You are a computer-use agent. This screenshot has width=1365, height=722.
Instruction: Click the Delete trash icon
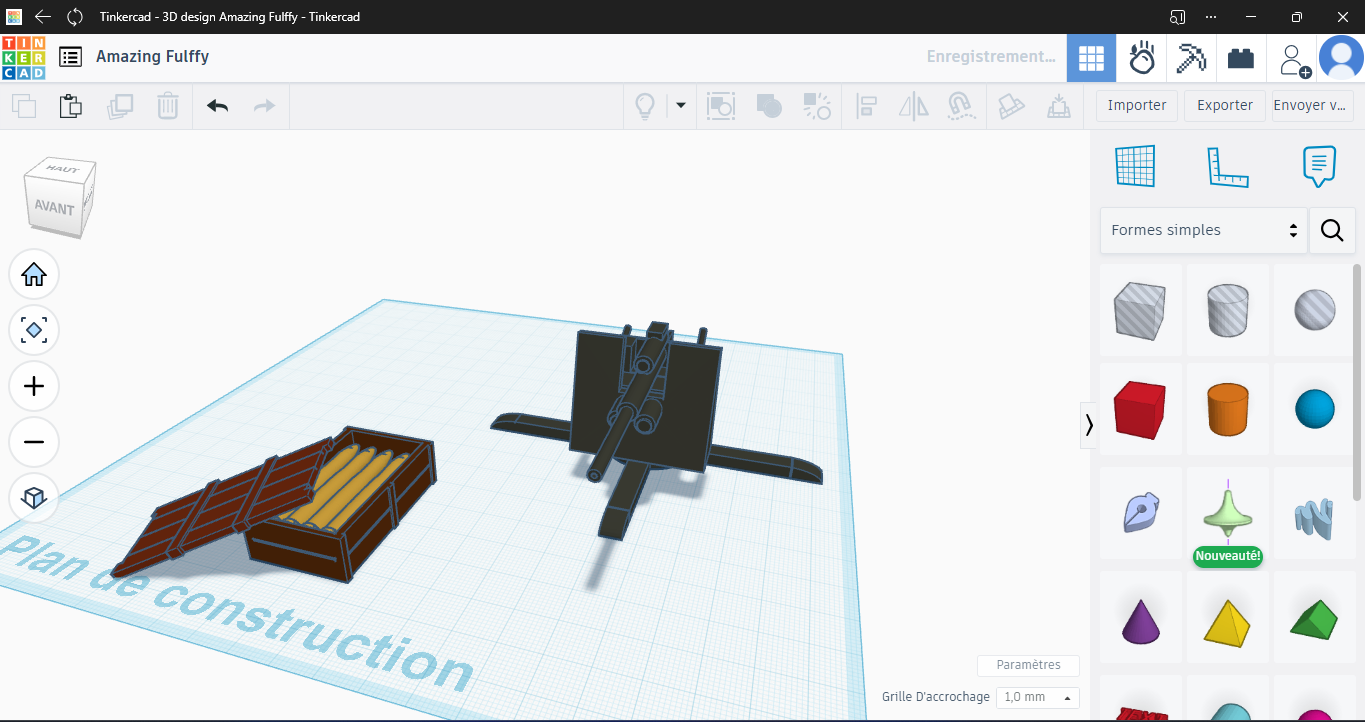pos(168,105)
